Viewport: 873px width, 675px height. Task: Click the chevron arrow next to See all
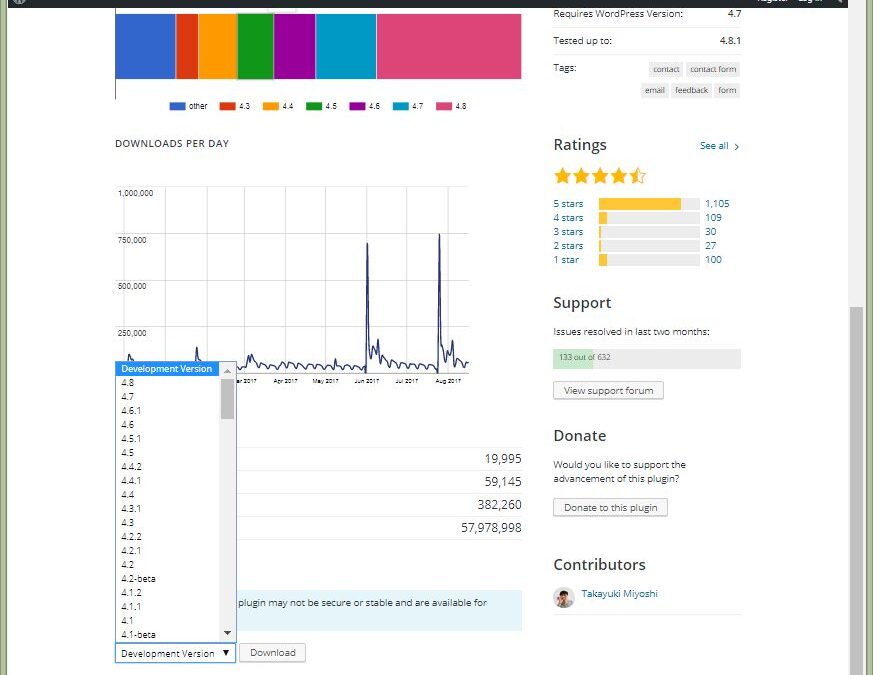pyautogui.click(x=737, y=146)
